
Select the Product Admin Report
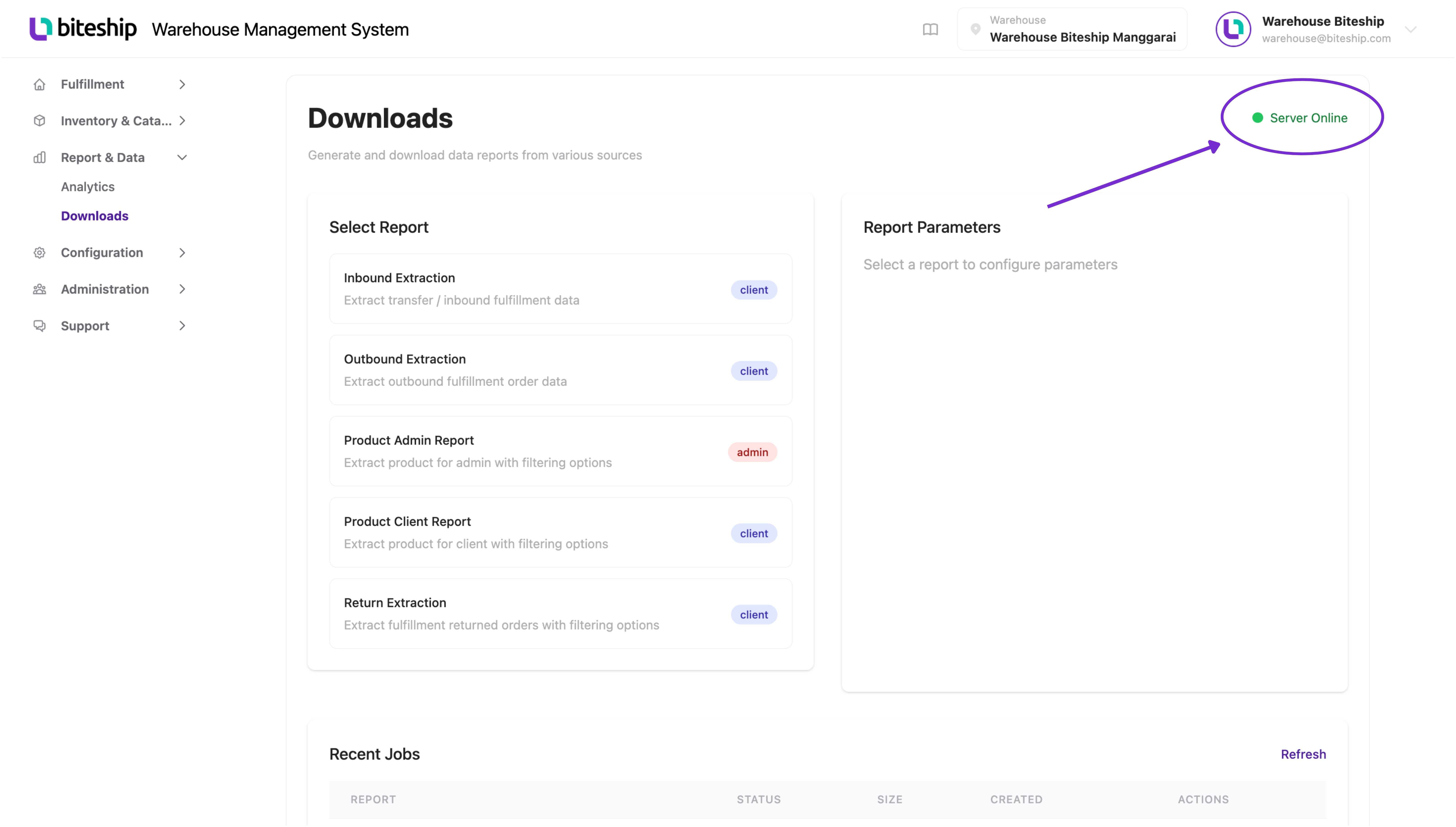[560, 451]
